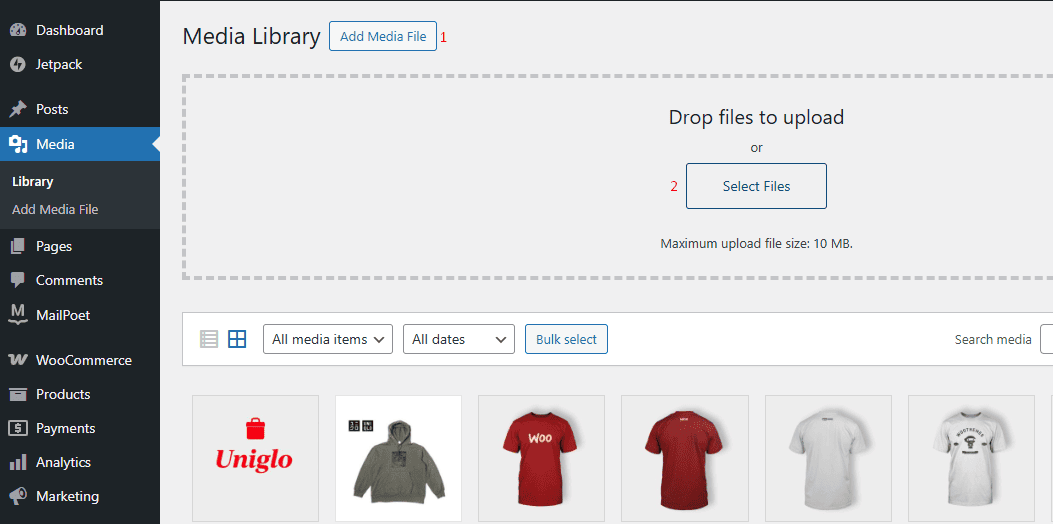Select the Uniglo logo thumbnail
Image resolution: width=1053 pixels, height=524 pixels.
point(255,458)
